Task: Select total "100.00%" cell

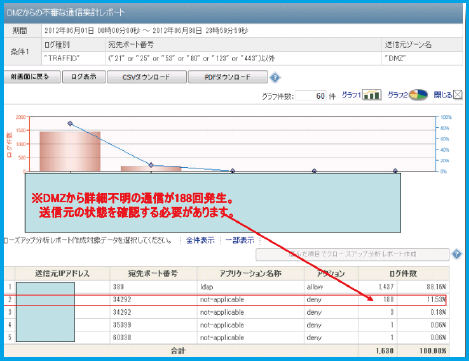Action: click(433, 351)
